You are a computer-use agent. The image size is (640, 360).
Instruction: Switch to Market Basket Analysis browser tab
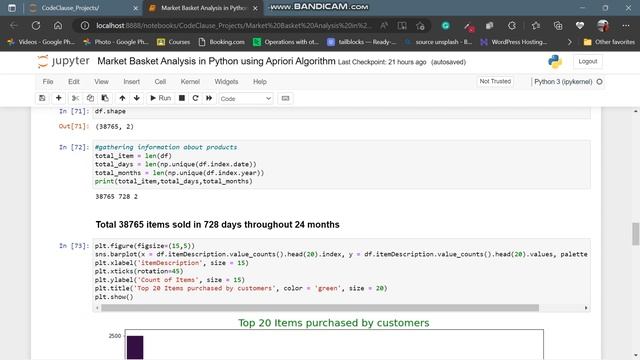pyautogui.click(x=203, y=8)
